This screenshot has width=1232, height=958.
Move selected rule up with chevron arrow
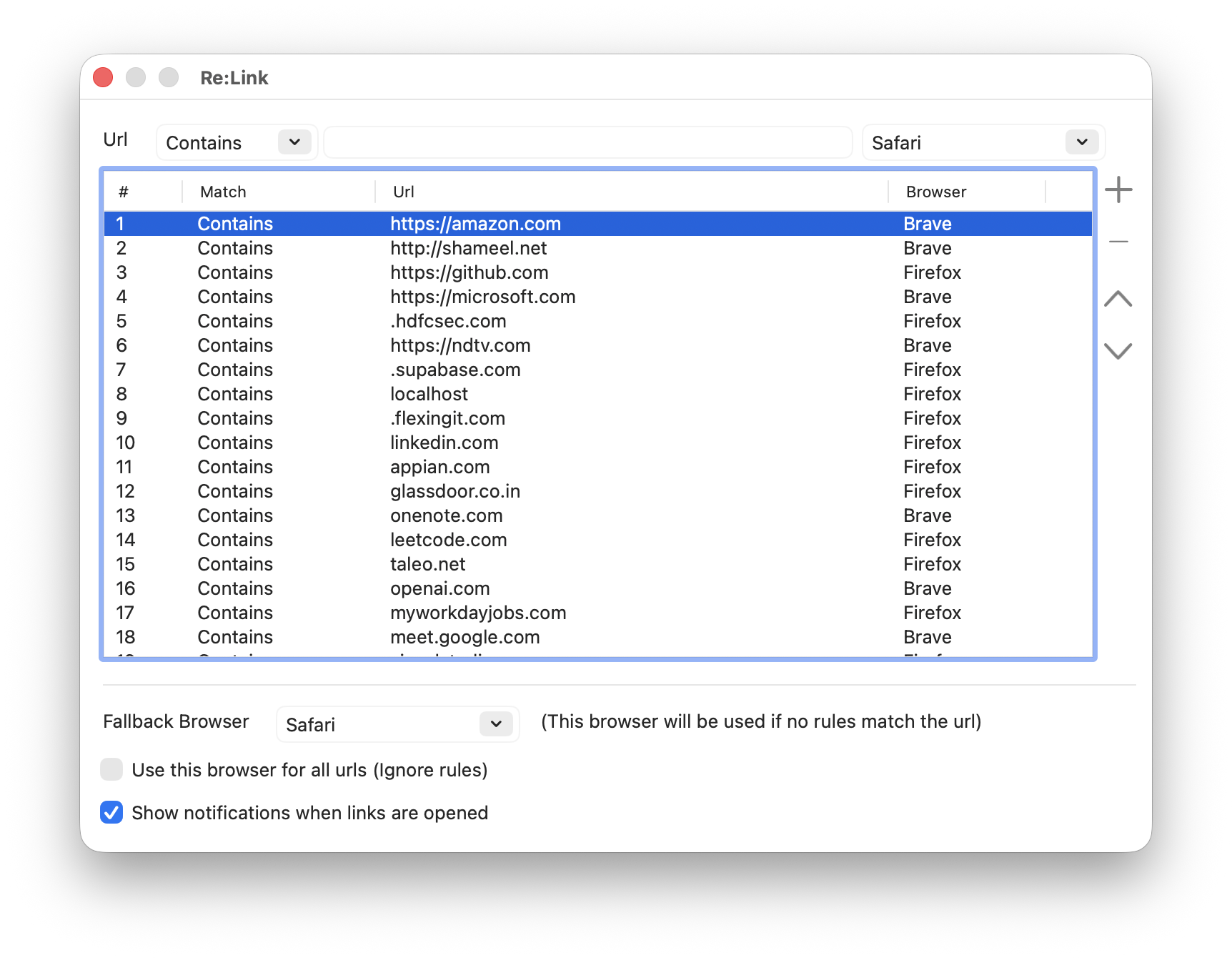click(1118, 299)
